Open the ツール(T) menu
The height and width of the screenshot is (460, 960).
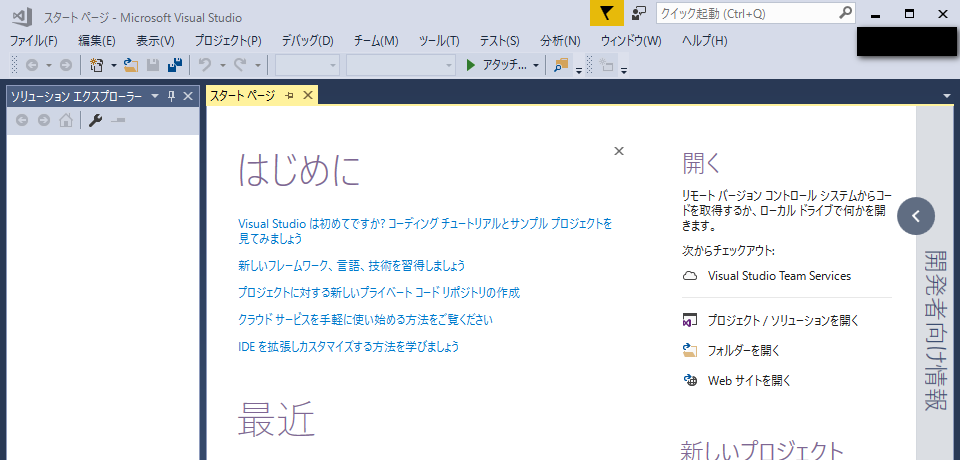(439, 41)
